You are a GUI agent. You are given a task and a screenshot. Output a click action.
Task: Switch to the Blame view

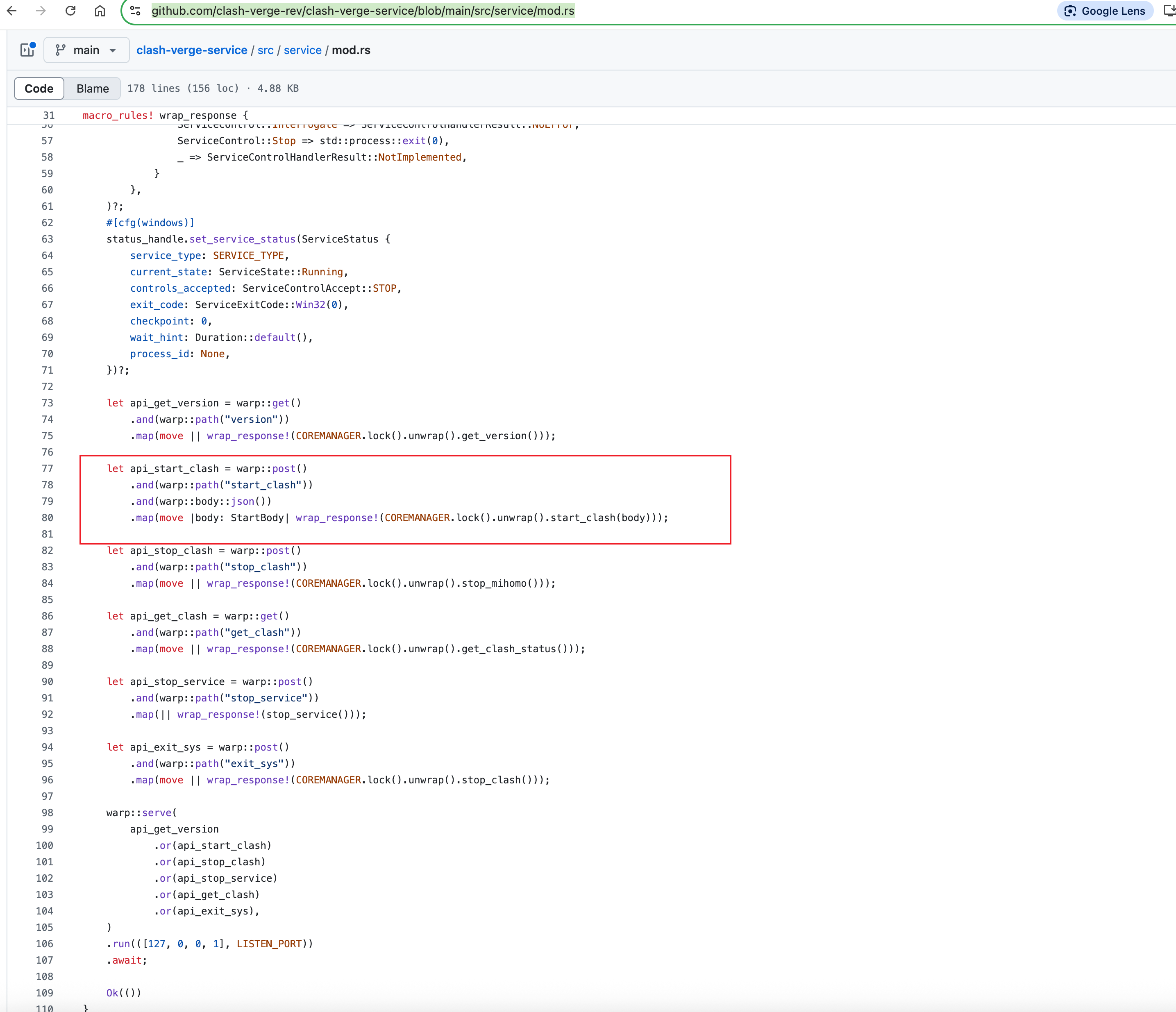click(x=93, y=88)
